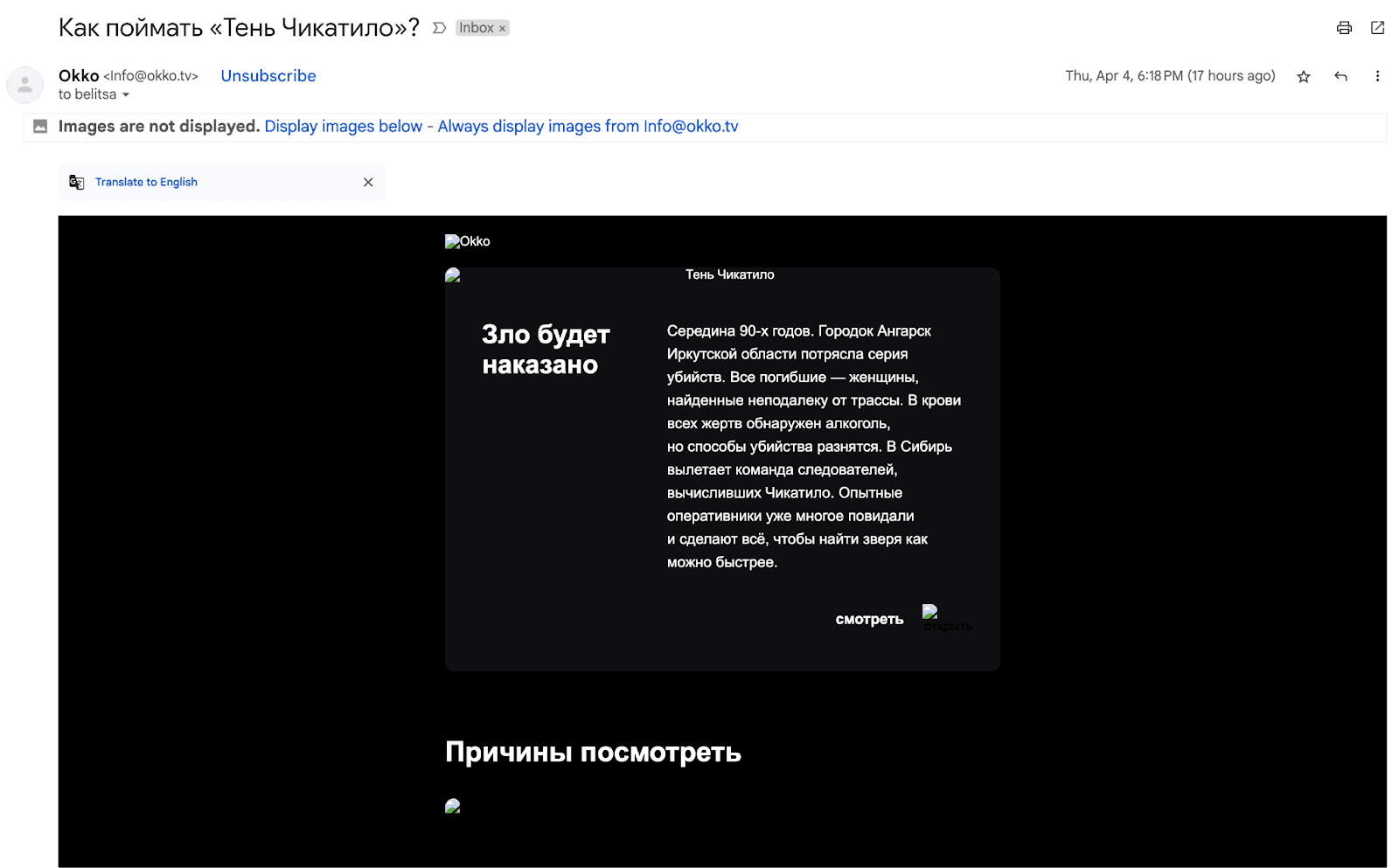Click the sender address Info@okko.tv
The height and width of the screenshot is (868, 1399).
point(151,76)
